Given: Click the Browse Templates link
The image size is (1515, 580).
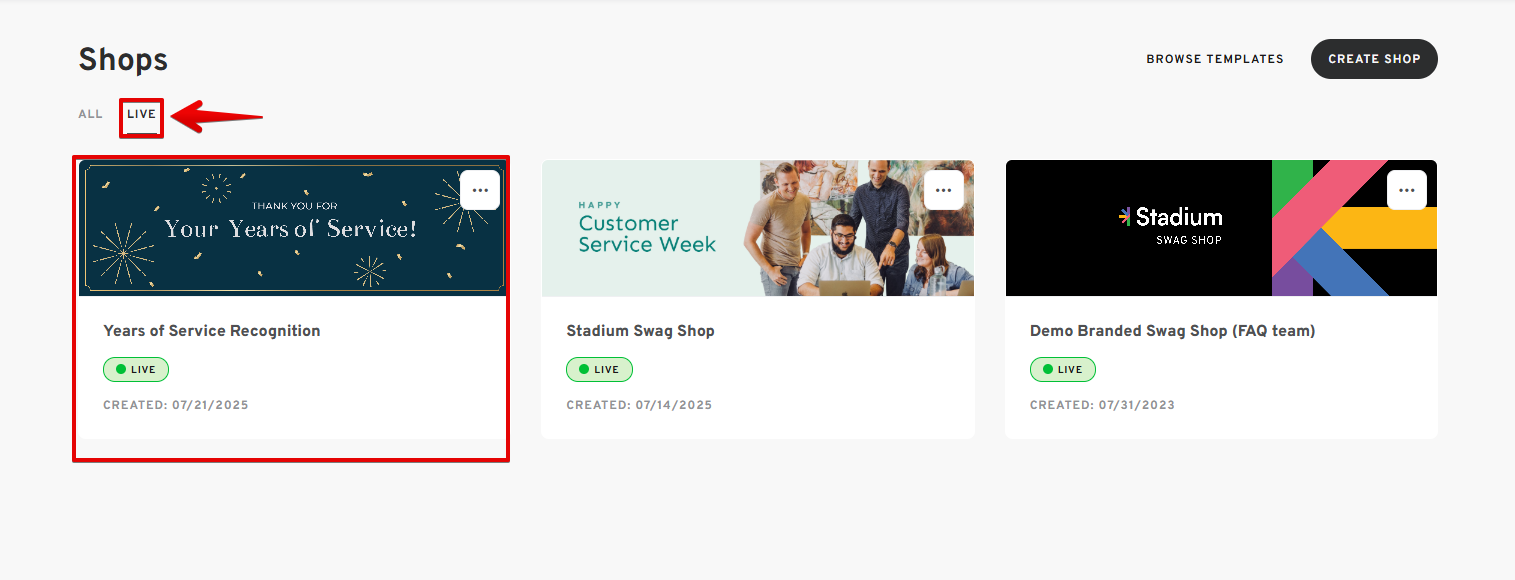Looking at the screenshot, I should coord(1214,59).
